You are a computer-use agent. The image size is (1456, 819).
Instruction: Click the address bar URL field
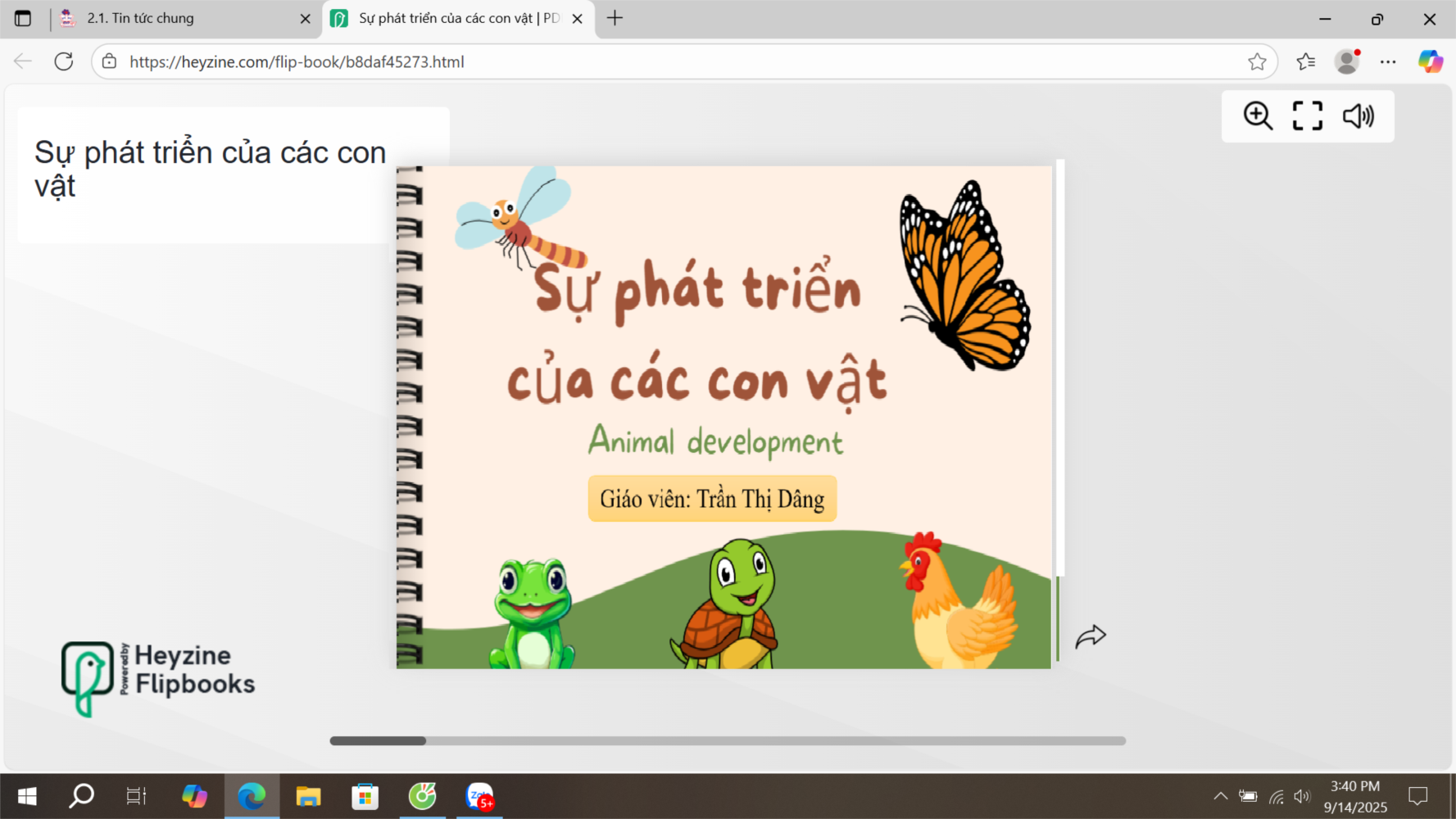tap(655, 61)
